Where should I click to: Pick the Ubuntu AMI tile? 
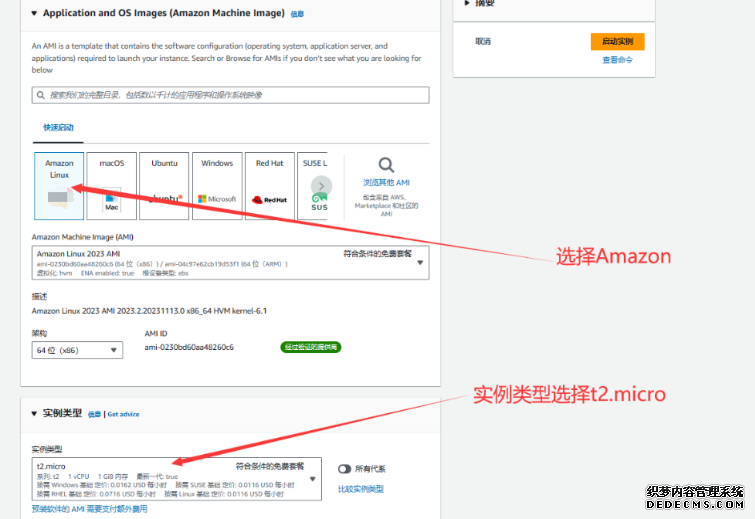164,185
